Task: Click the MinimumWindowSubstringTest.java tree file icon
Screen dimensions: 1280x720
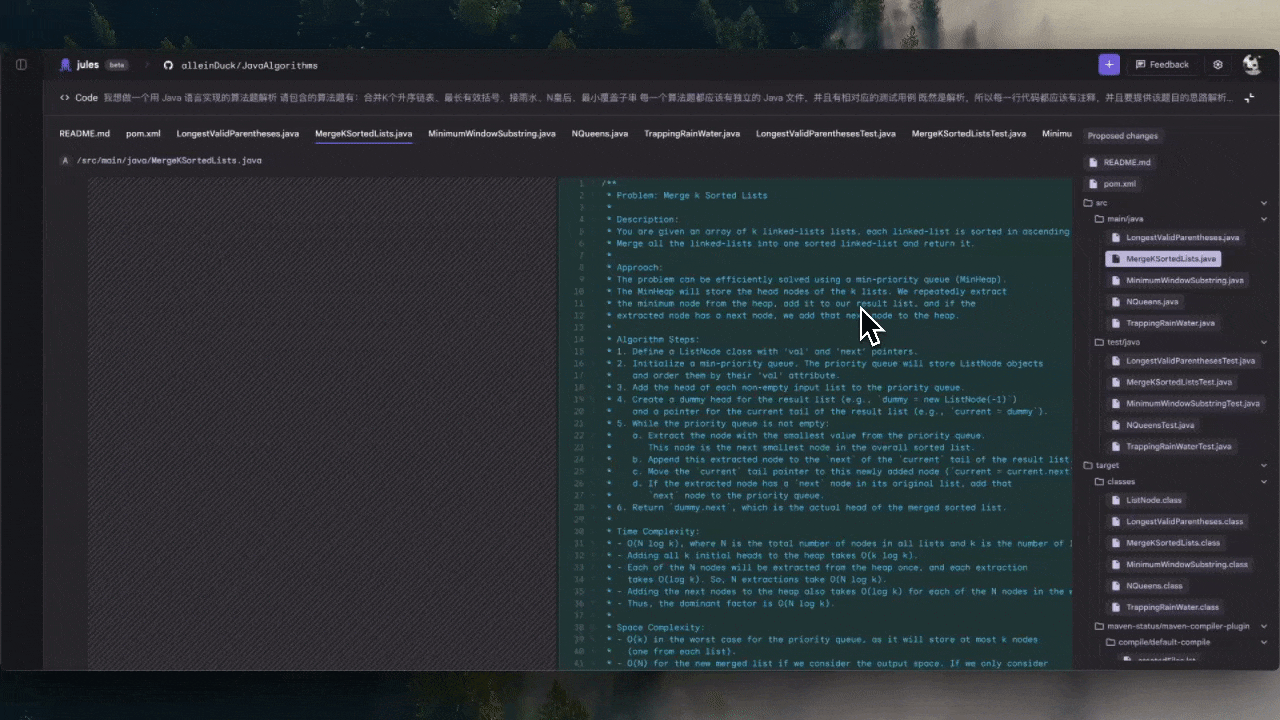Action: (1117, 404)
